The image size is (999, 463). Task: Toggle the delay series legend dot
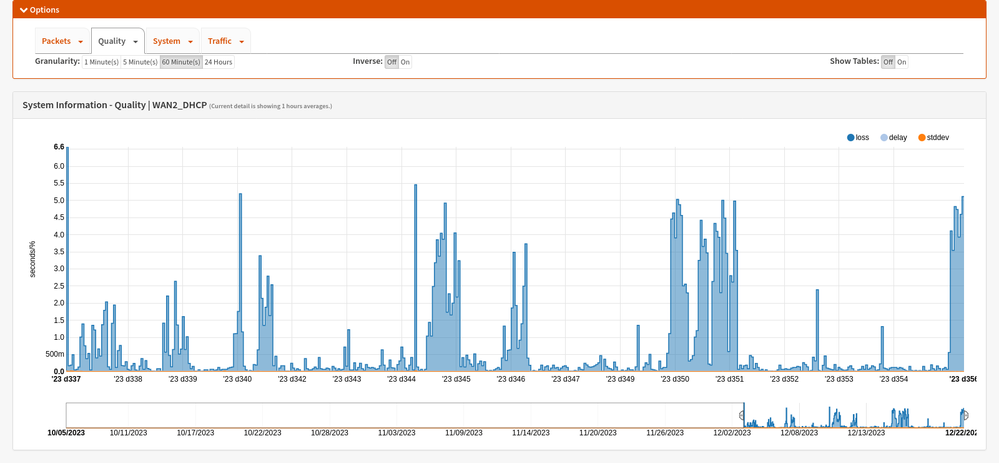pos(884,137)
